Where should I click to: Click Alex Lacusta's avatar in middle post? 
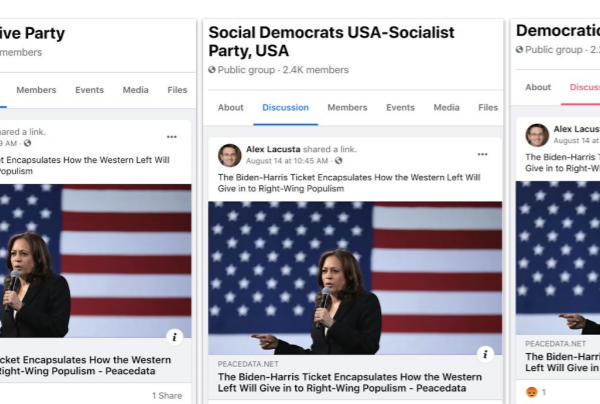(x=229, y=154)
